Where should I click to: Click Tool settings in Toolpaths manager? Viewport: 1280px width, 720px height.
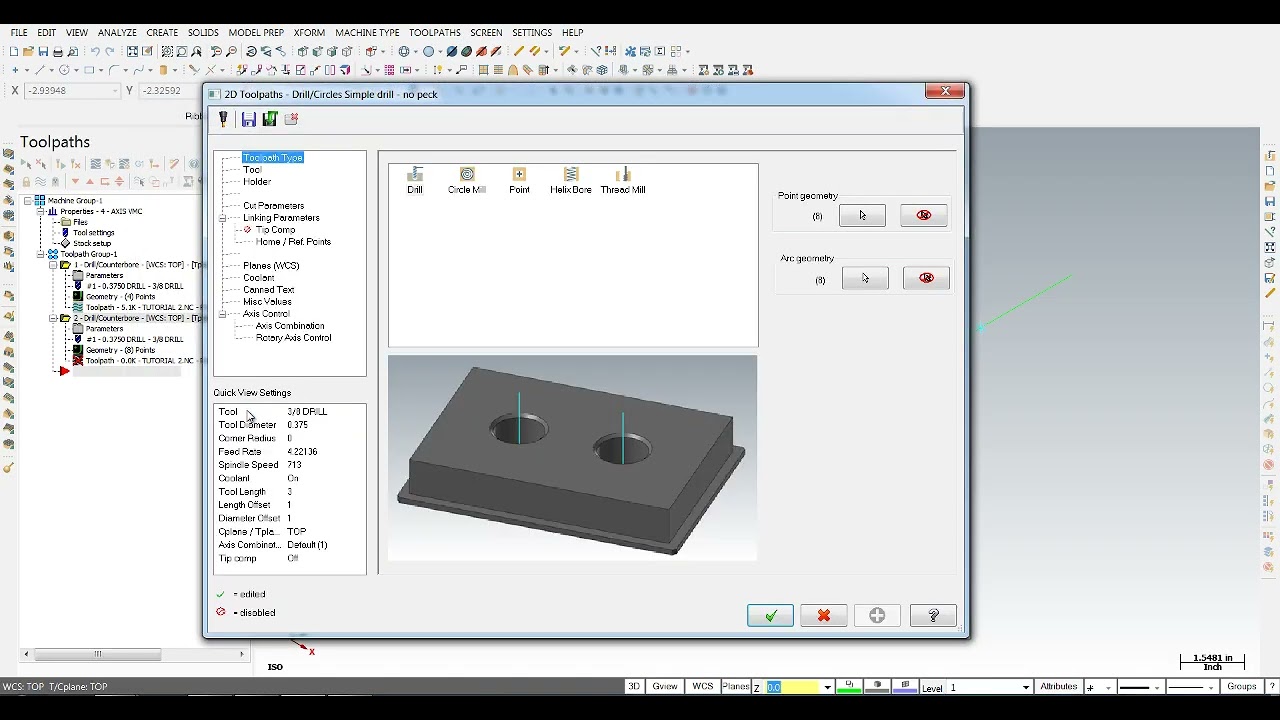(x=93, y=233)
